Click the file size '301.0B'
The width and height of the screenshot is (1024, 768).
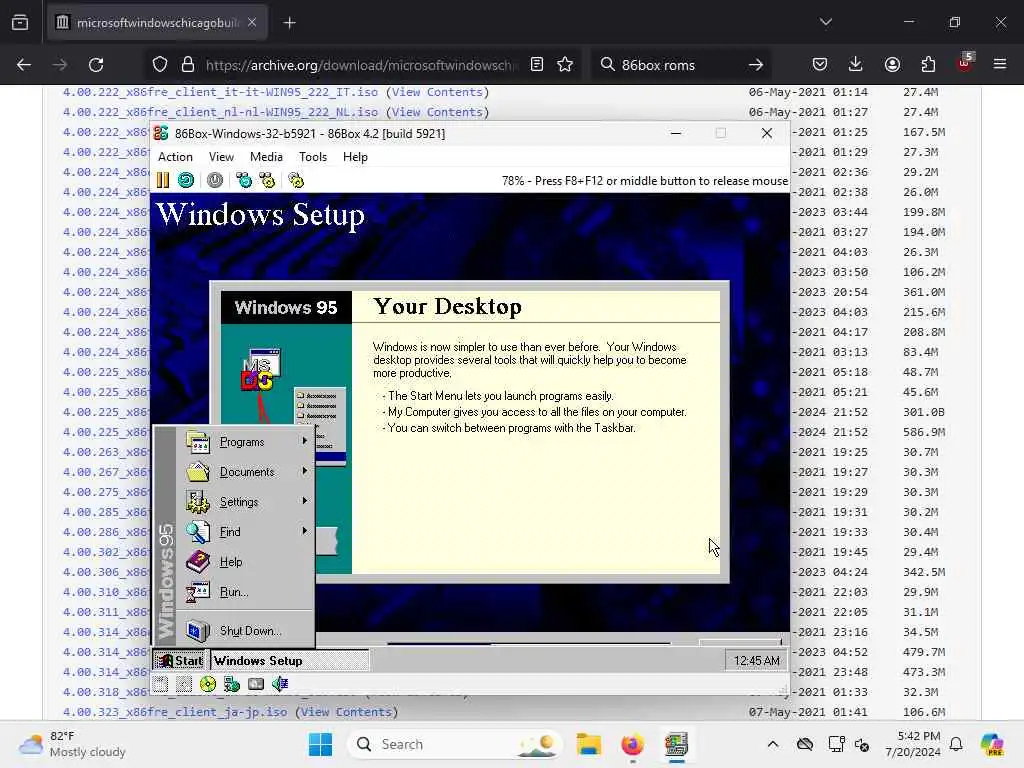[923, 412]
